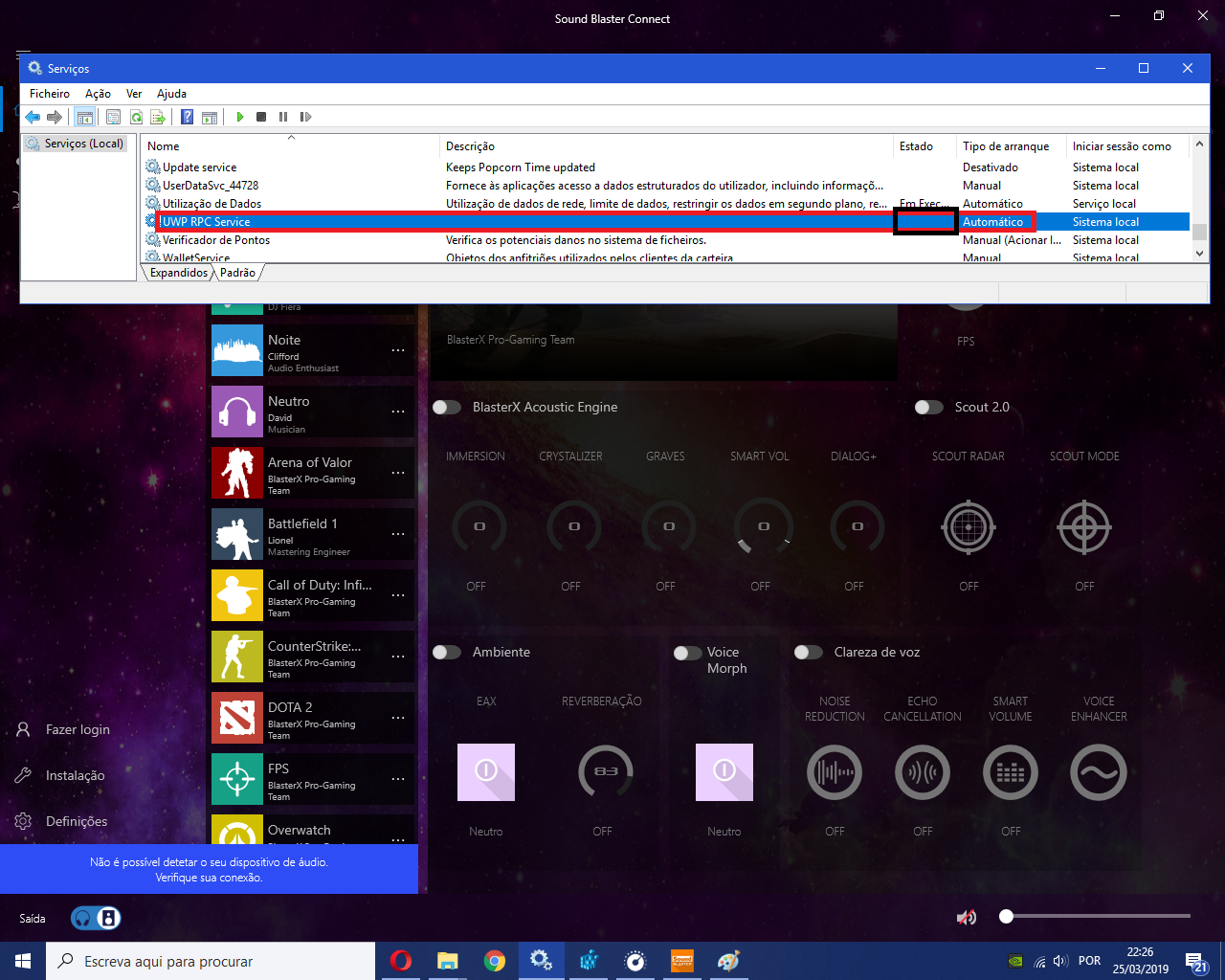Click the Smart Vol dial
1225x980 pixels.
coord(764,526)
